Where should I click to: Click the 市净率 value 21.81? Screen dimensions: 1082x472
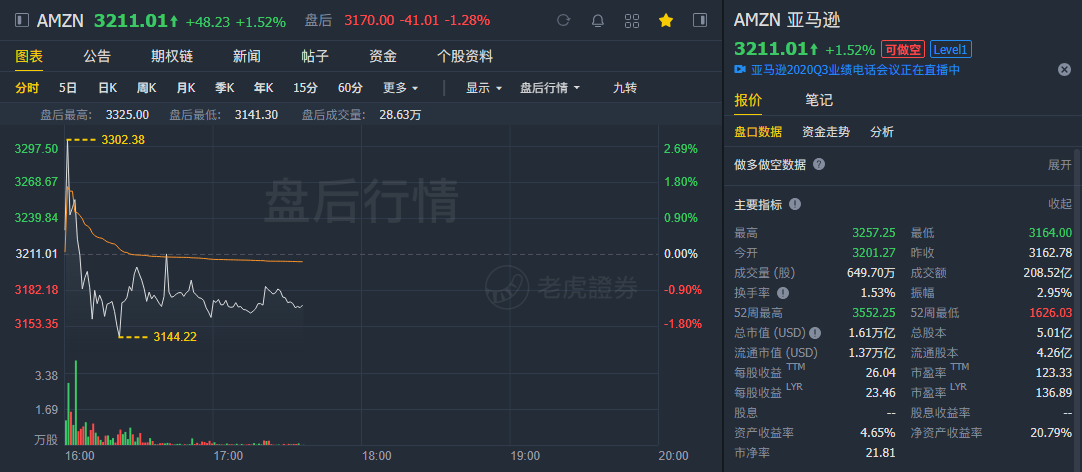click(x=880, y=453)
